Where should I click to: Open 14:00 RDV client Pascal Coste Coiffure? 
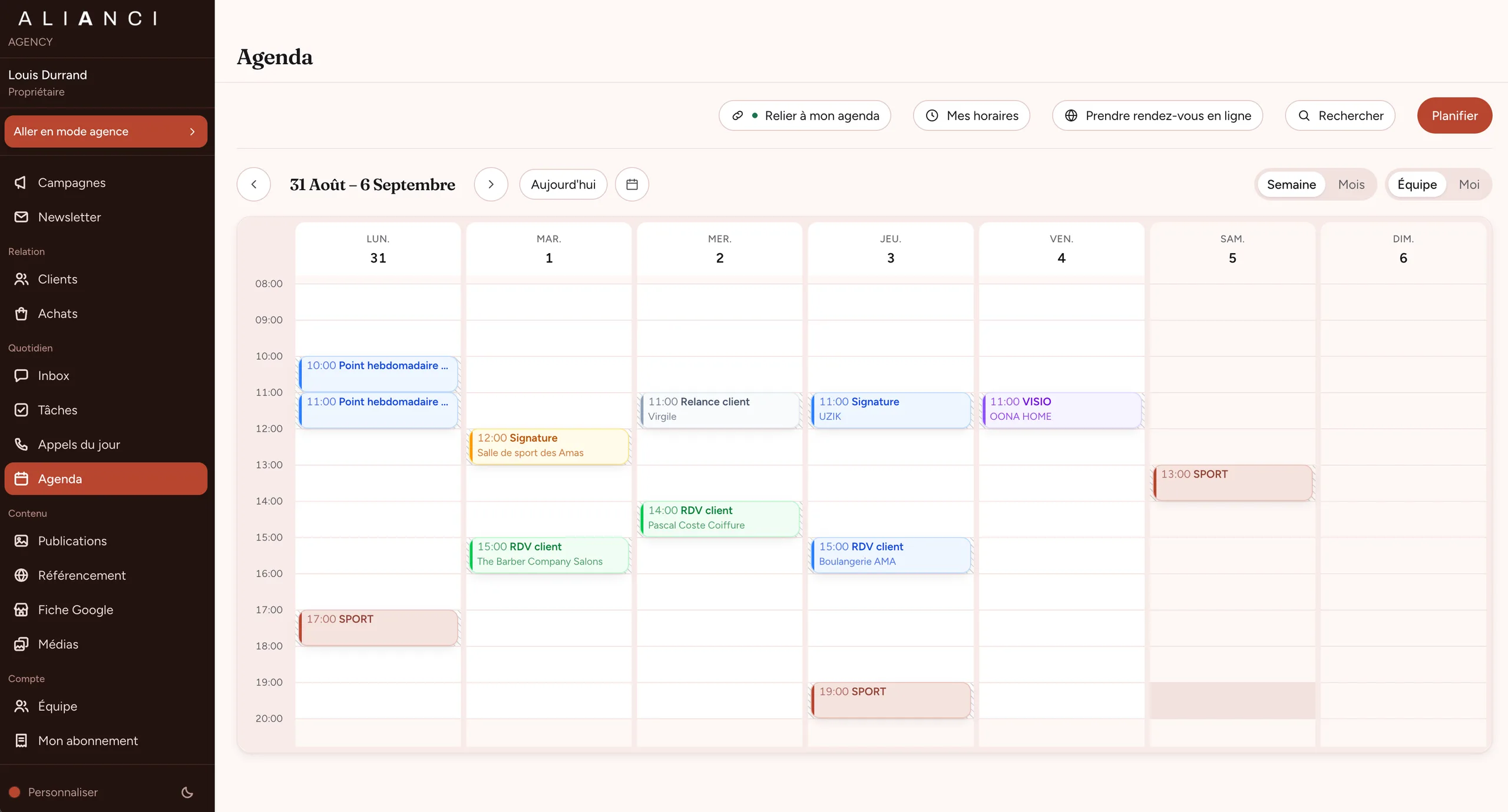[x=720, y=519]
